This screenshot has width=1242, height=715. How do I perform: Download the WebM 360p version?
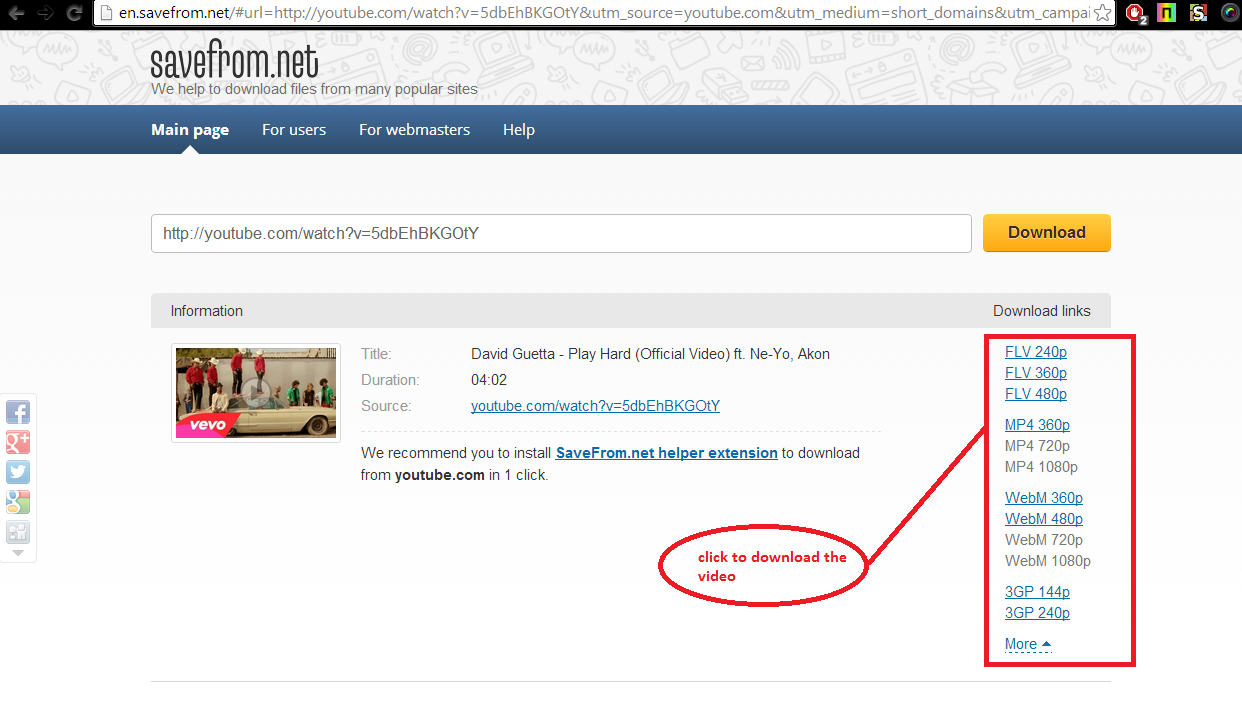pos(1044,498)
